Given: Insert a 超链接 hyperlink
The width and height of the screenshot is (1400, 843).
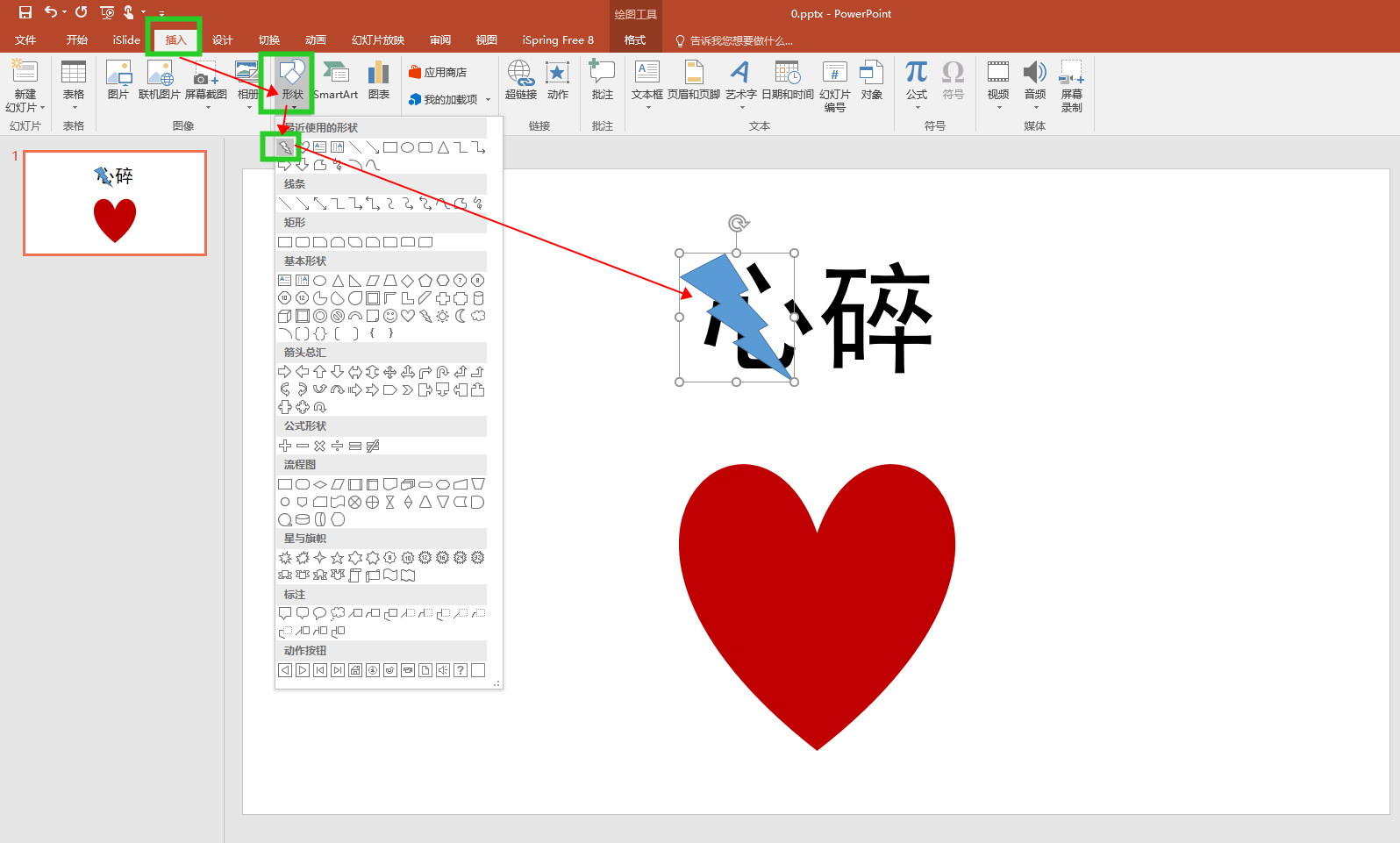Looking at the screenshot, I should (520, 79).
